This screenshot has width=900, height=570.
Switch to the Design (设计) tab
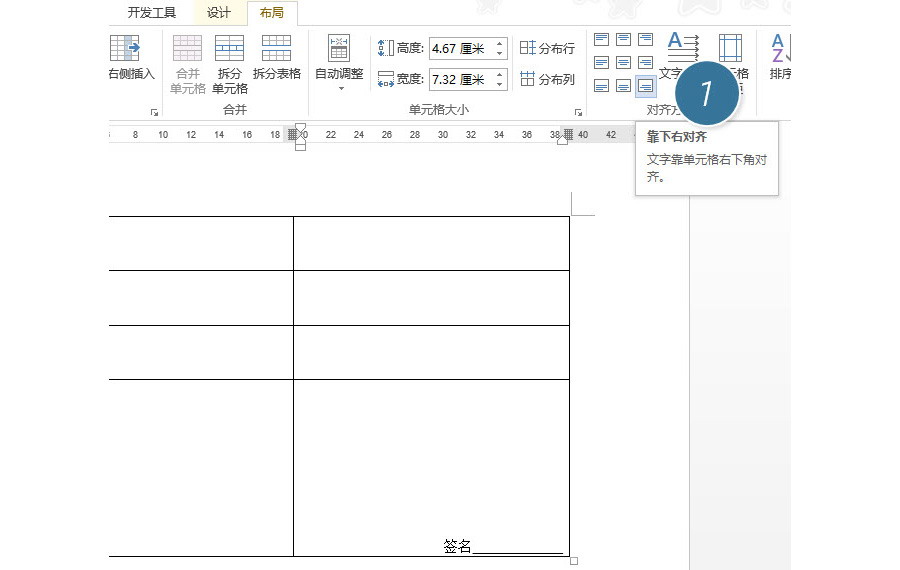point(219,13)
